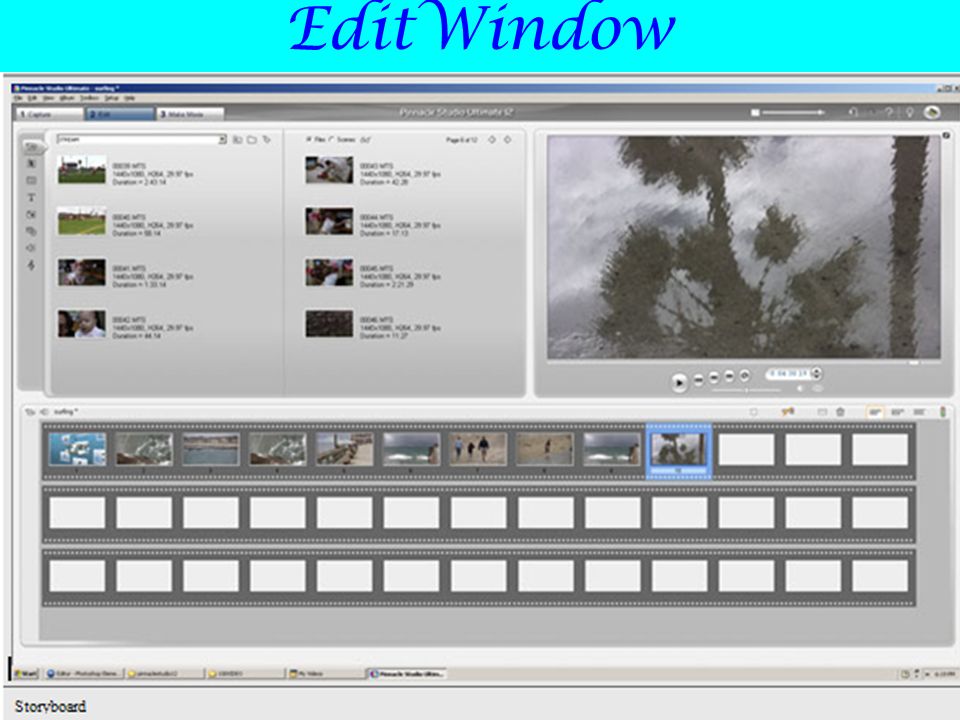
Task: Open the Transitions section in album sidebar
Action: click(31, 163)
